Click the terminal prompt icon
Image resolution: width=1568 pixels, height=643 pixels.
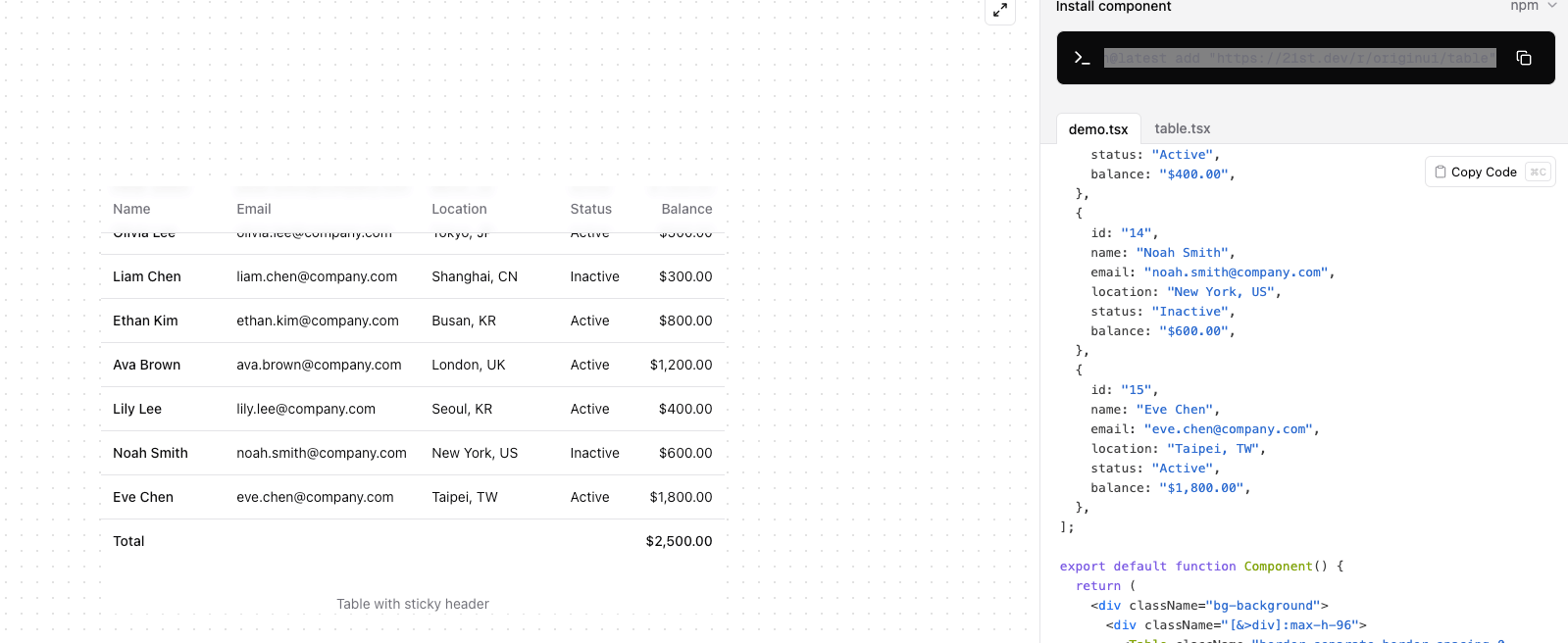pyautogui.click(x=1082, y=58)
